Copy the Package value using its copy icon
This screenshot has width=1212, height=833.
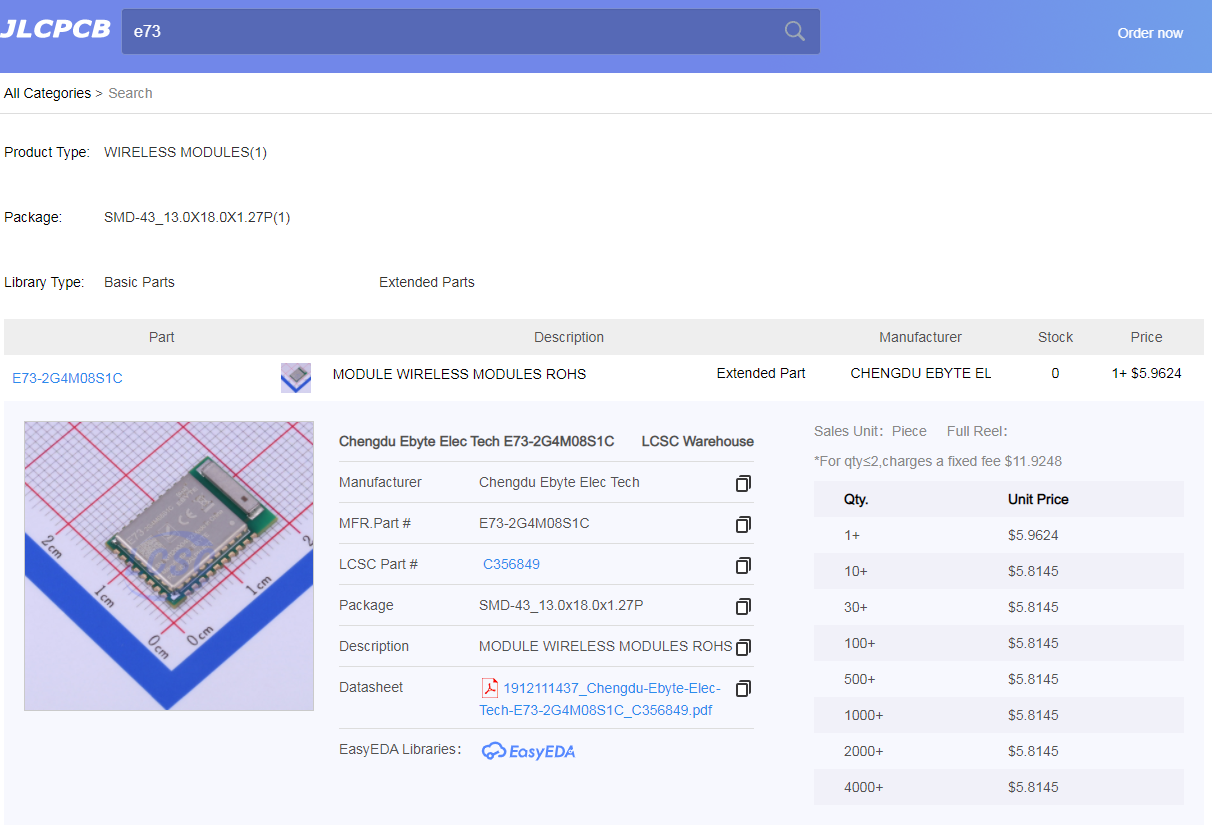click(742, 606)
